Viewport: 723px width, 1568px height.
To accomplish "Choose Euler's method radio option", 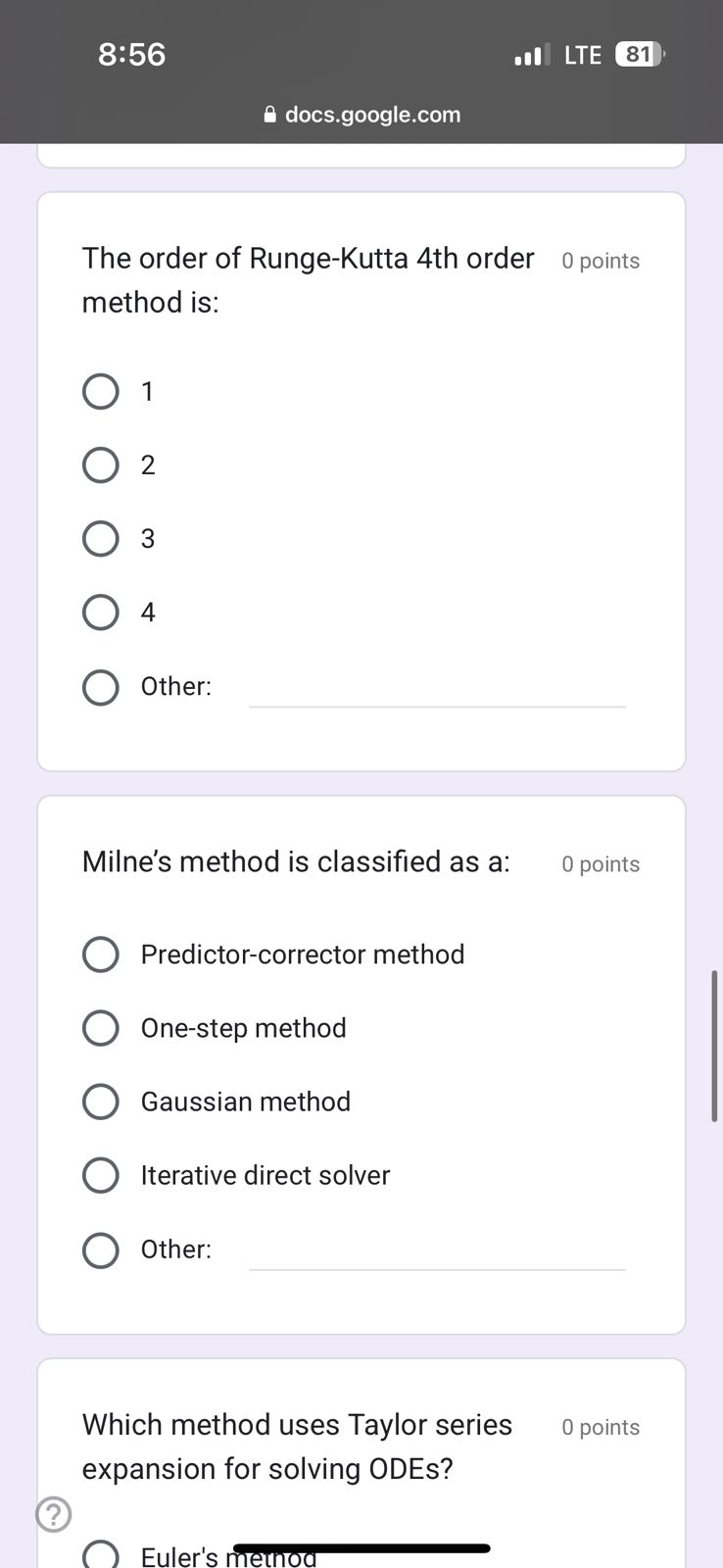I will pos(100,1555).
